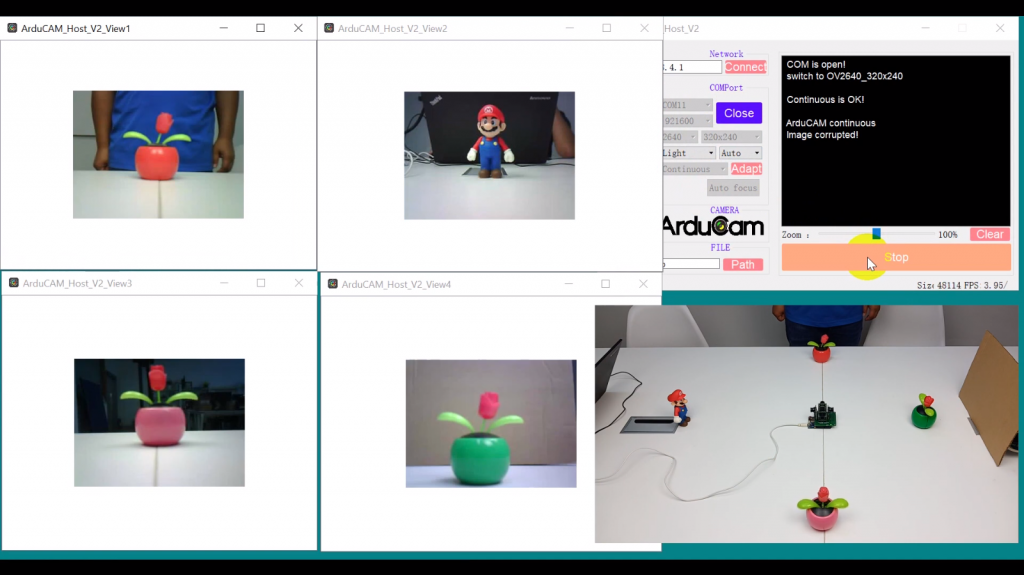Minimize the ArduCAM_Host_V2_View1 window

223,28
